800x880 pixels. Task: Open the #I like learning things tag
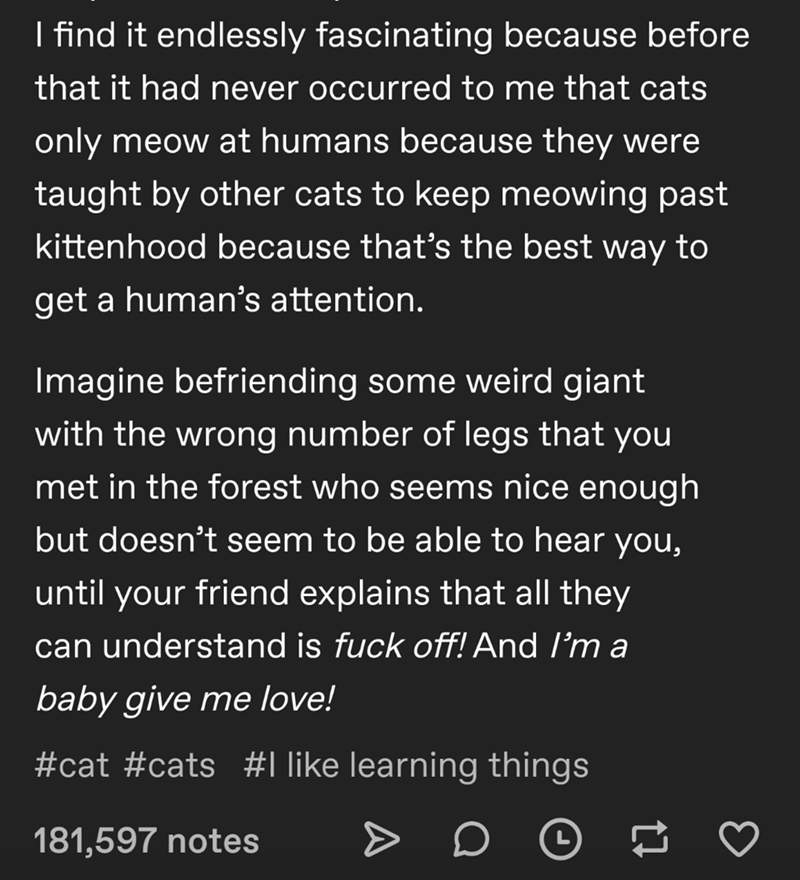tap(416, 767)
